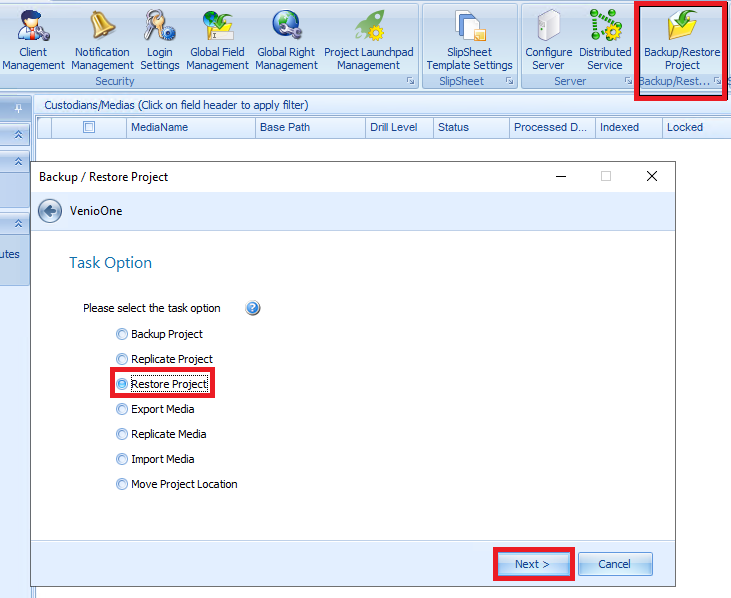Expand the SlipSheet group dialog launcher
This screenshot has height=598, width=731.
(x=510, y=81)
